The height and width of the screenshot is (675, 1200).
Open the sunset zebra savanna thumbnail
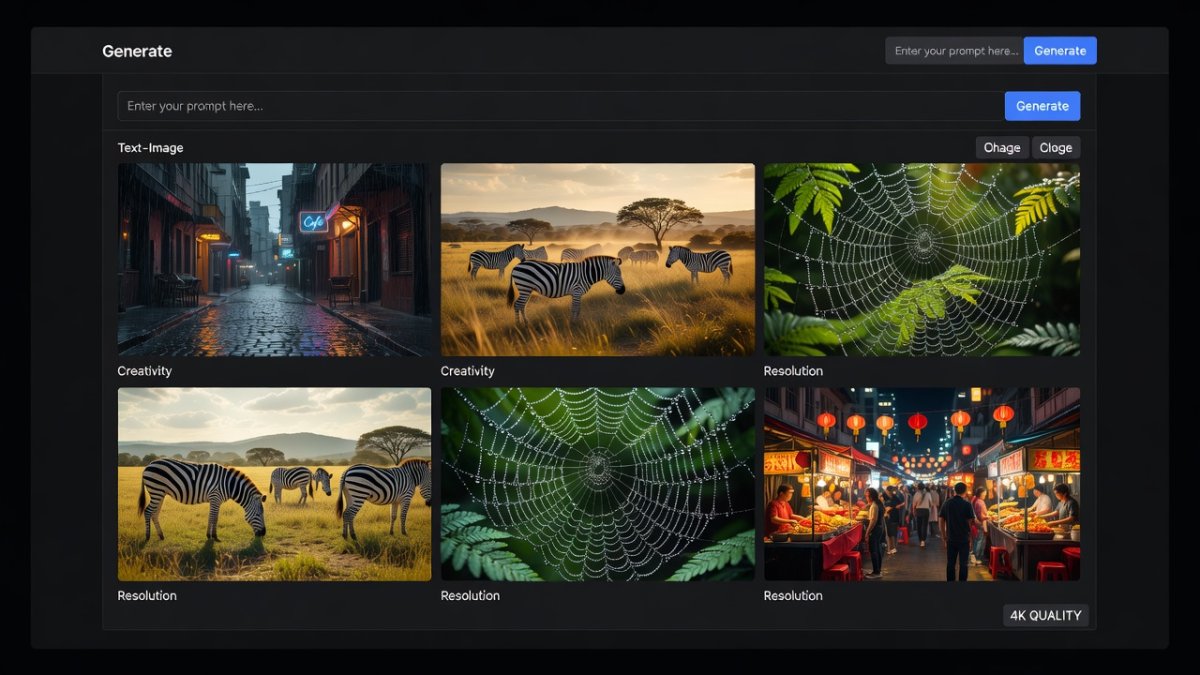click(598, 260)
